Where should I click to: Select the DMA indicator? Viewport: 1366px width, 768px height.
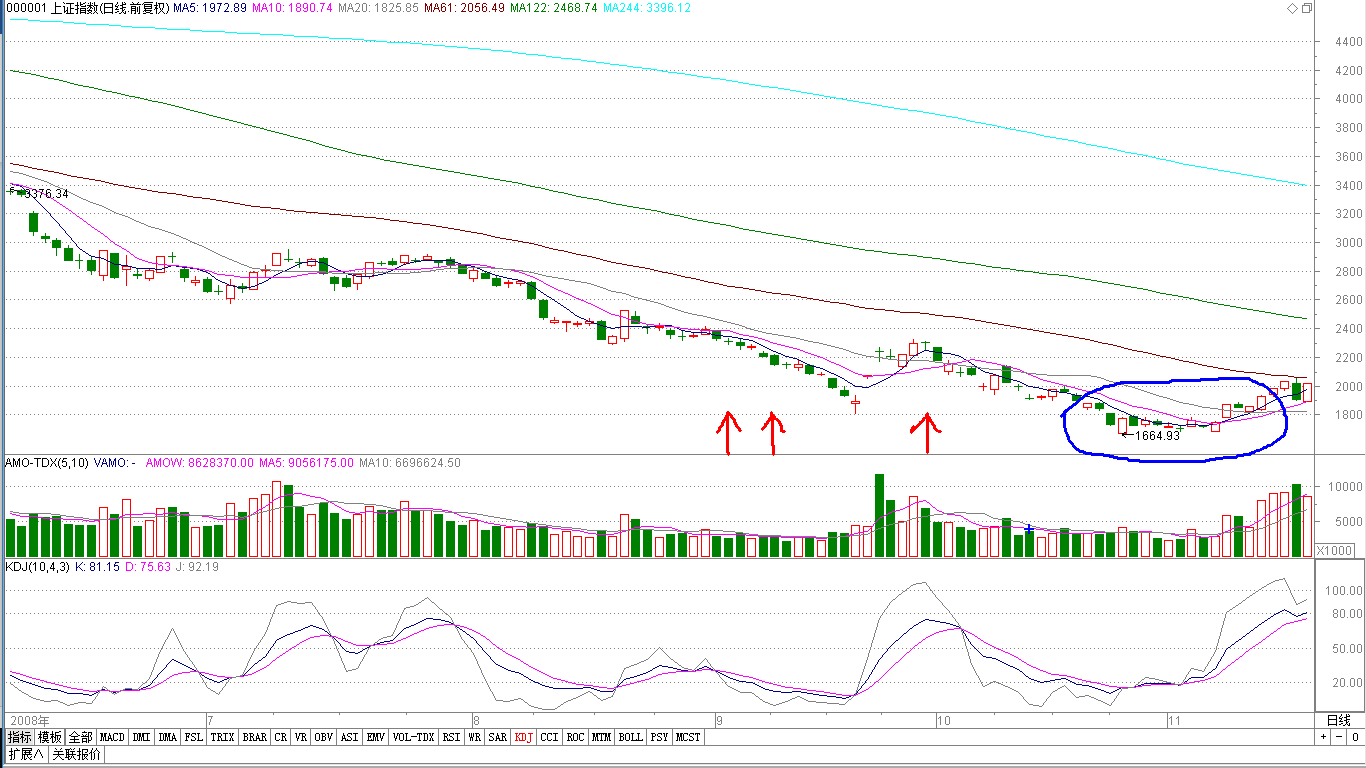click(167, 737)
